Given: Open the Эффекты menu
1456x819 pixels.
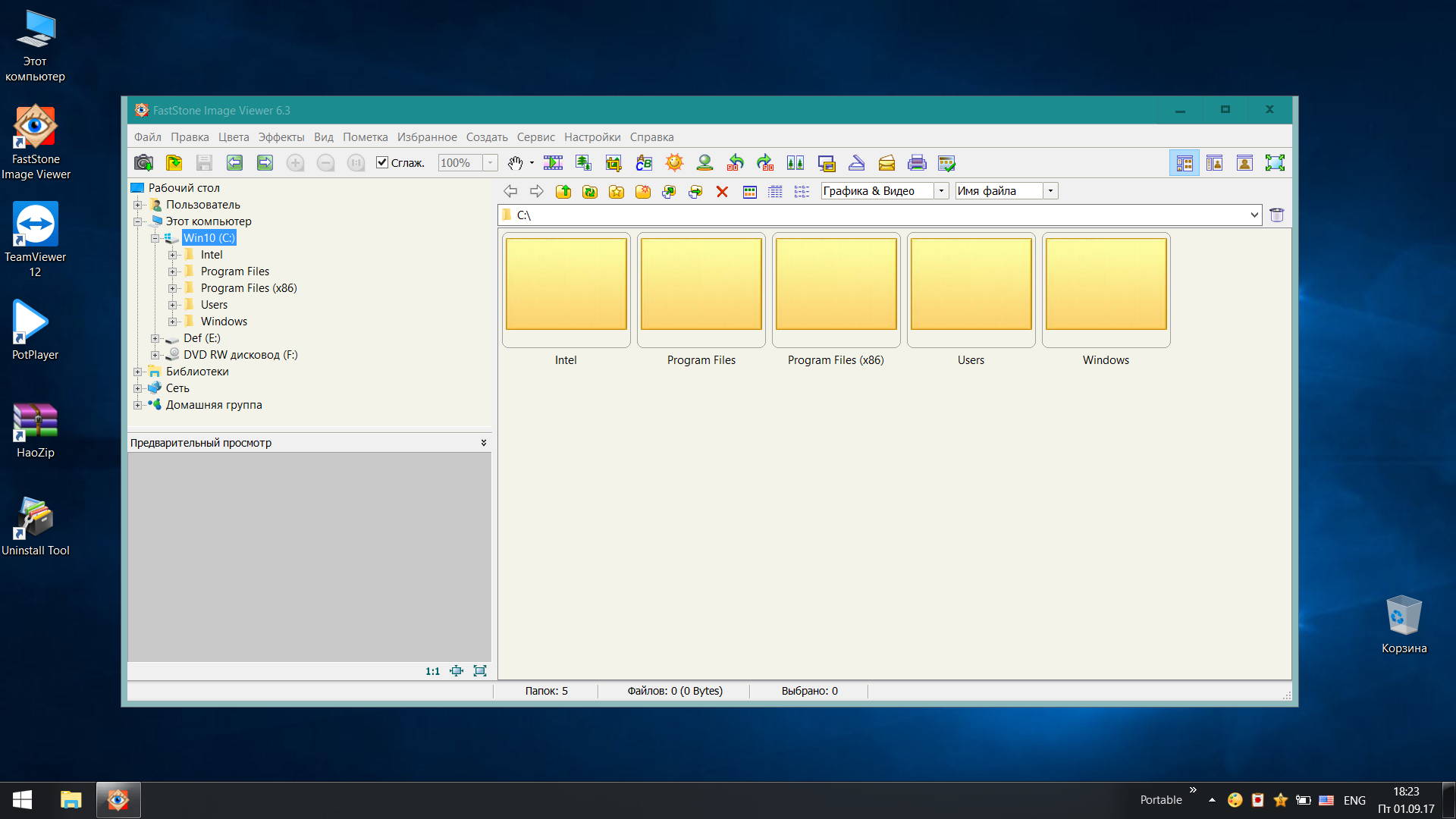Looking at the screenshot, I should tap(281, 137).
